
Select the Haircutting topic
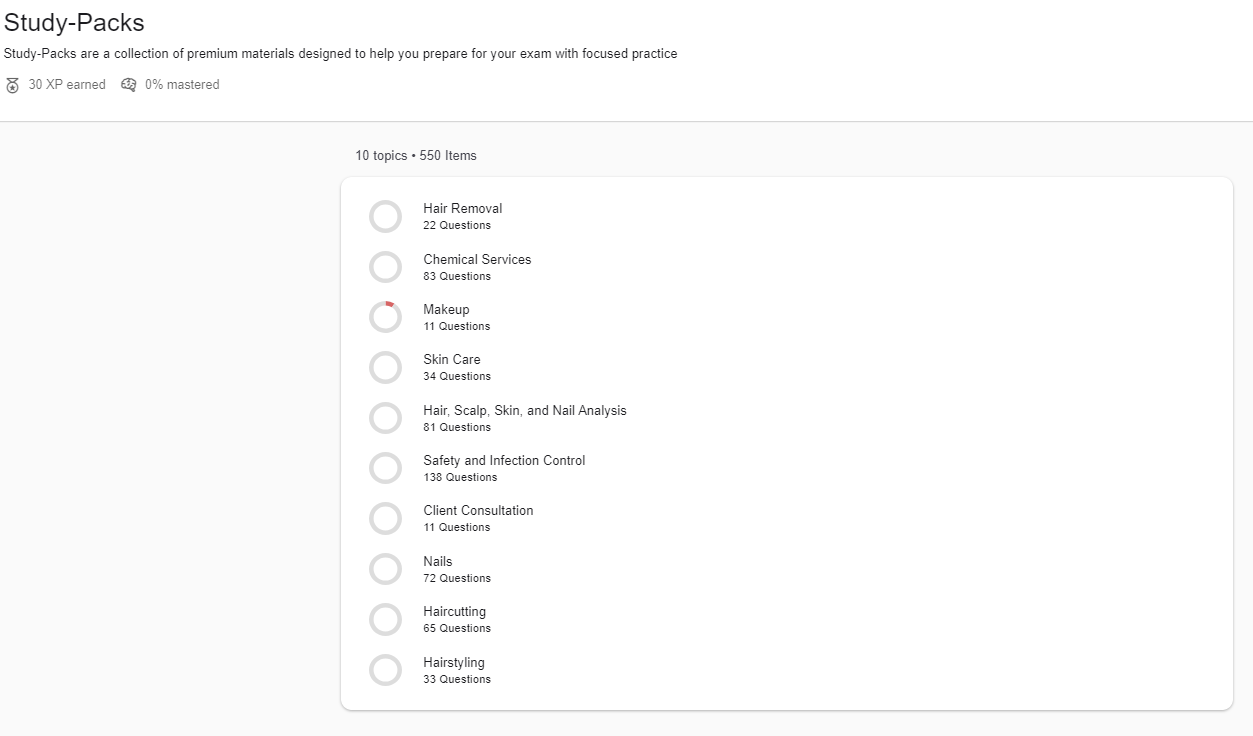(x=454, y=611)
